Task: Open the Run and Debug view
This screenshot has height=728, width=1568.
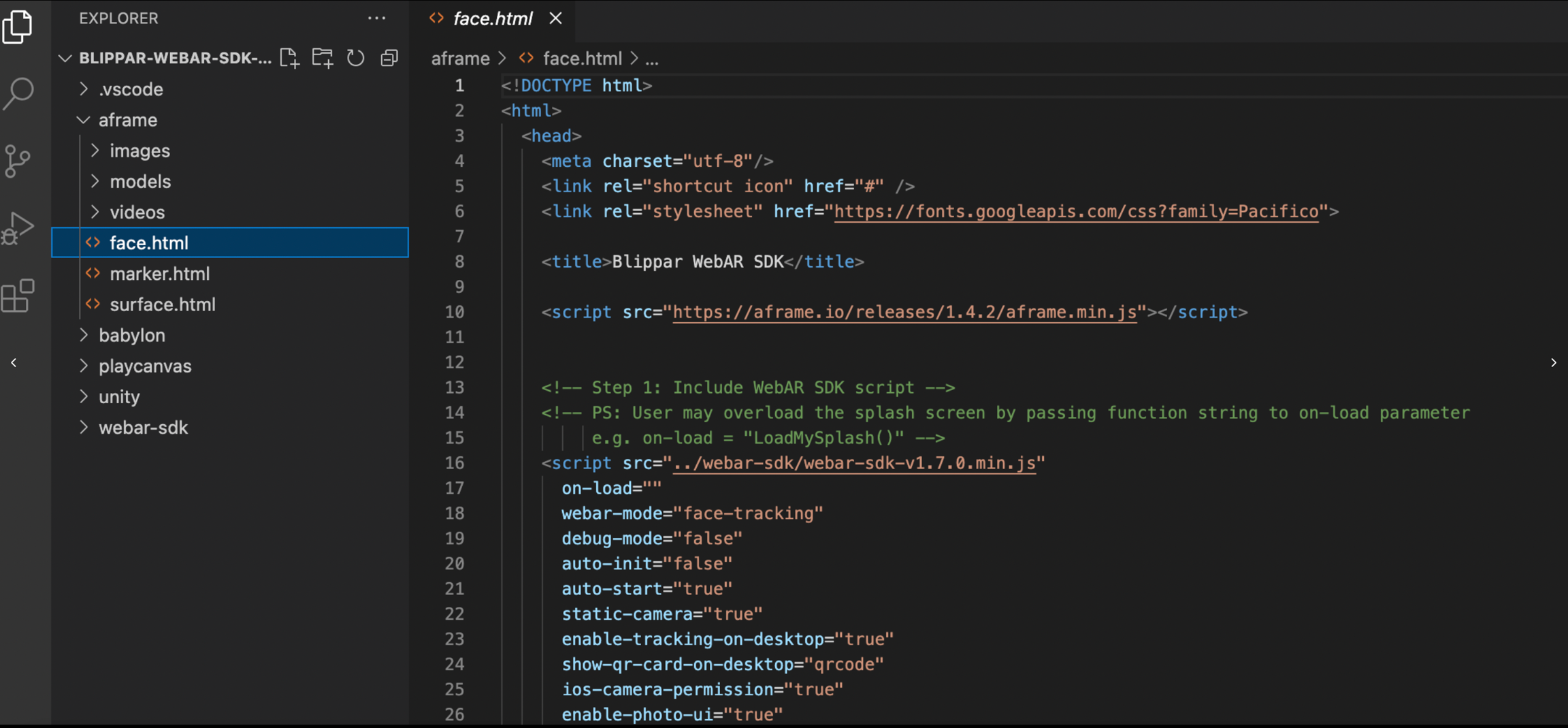Action: (18, 228)
